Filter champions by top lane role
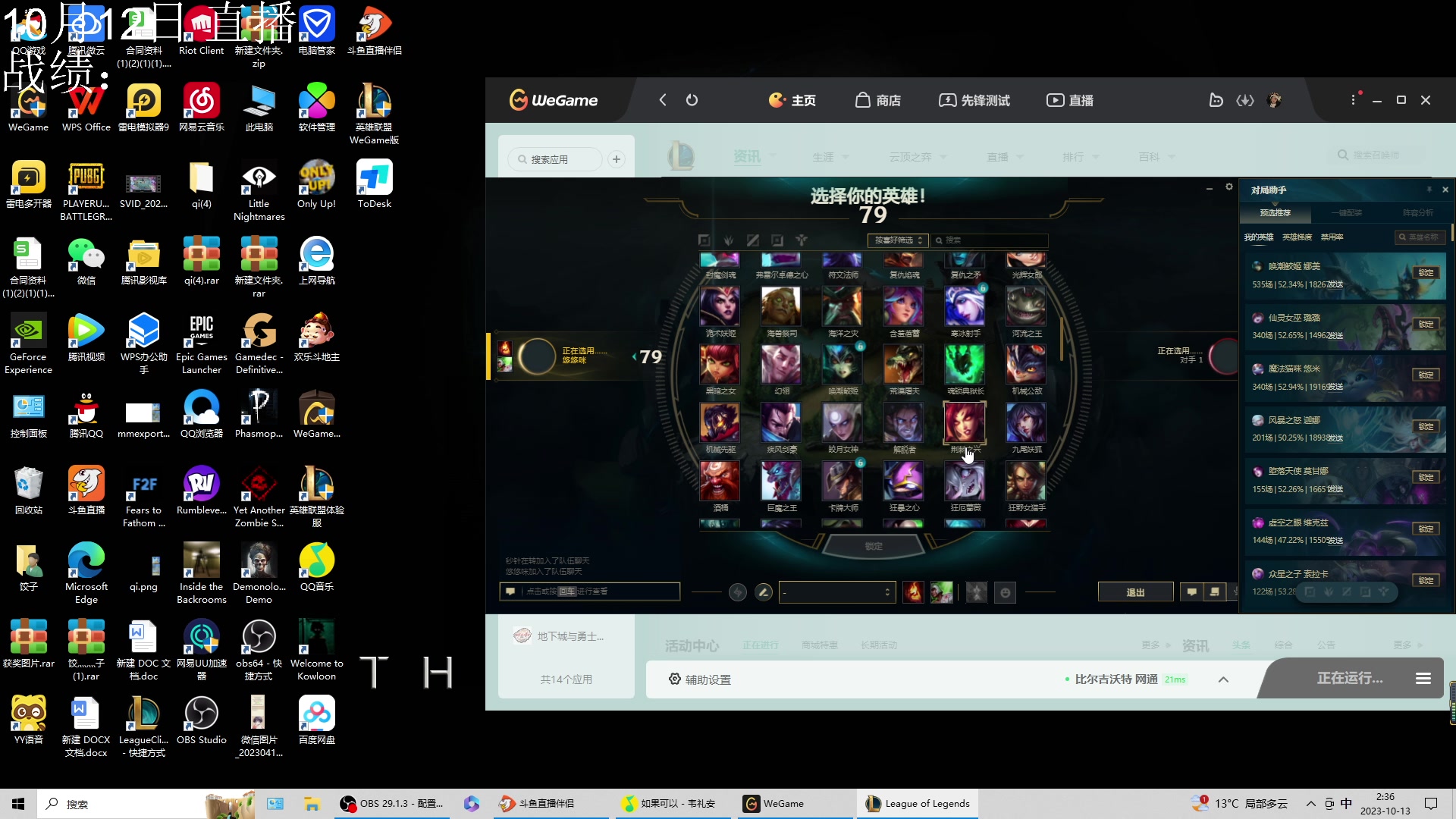 tap(704, 240)
